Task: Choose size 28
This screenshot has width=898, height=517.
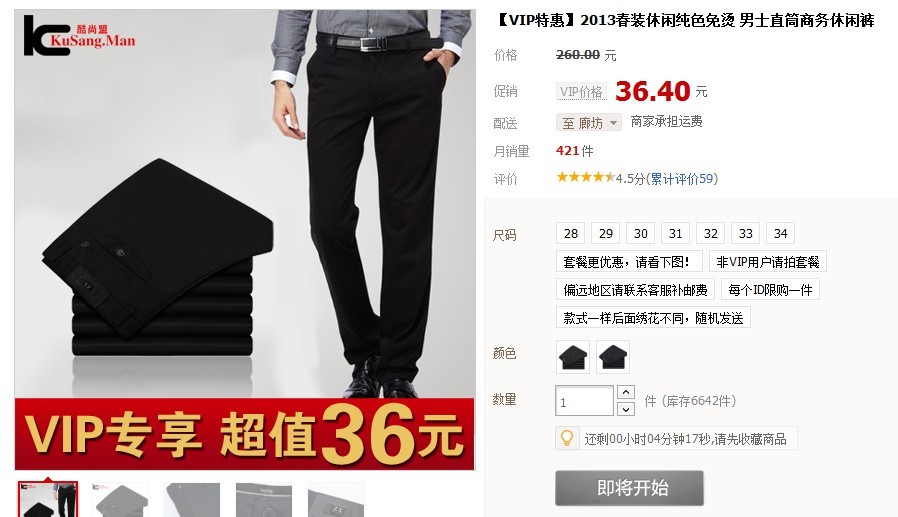Action: 571,234
